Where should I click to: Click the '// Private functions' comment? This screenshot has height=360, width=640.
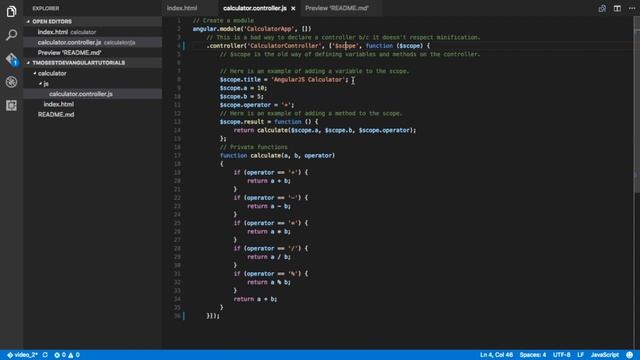point(253,147)
